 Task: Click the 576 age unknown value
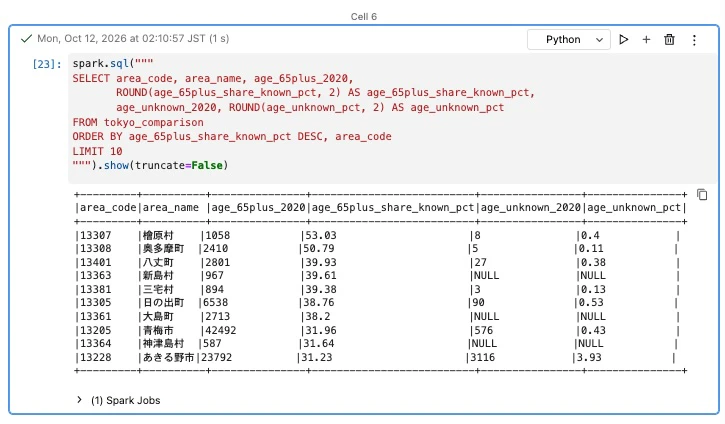[x=483, y=330]
